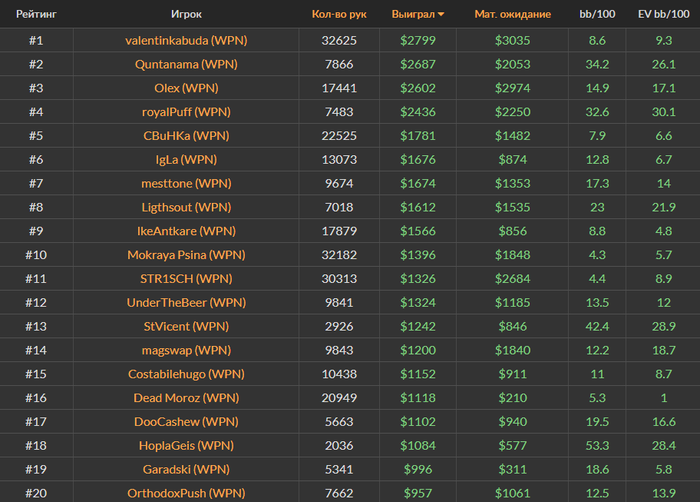Open Dead Moroz (WPN) player link
700x502 pixels.
186,398
